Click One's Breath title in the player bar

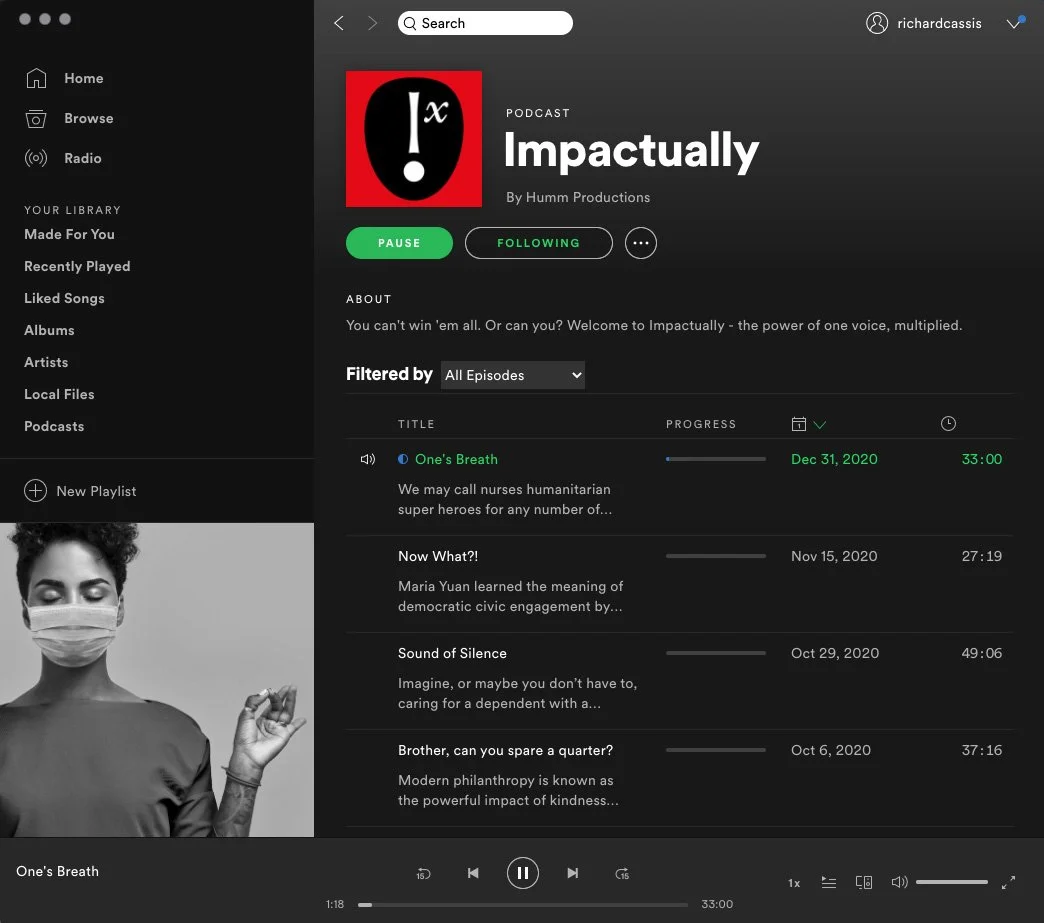57,871
